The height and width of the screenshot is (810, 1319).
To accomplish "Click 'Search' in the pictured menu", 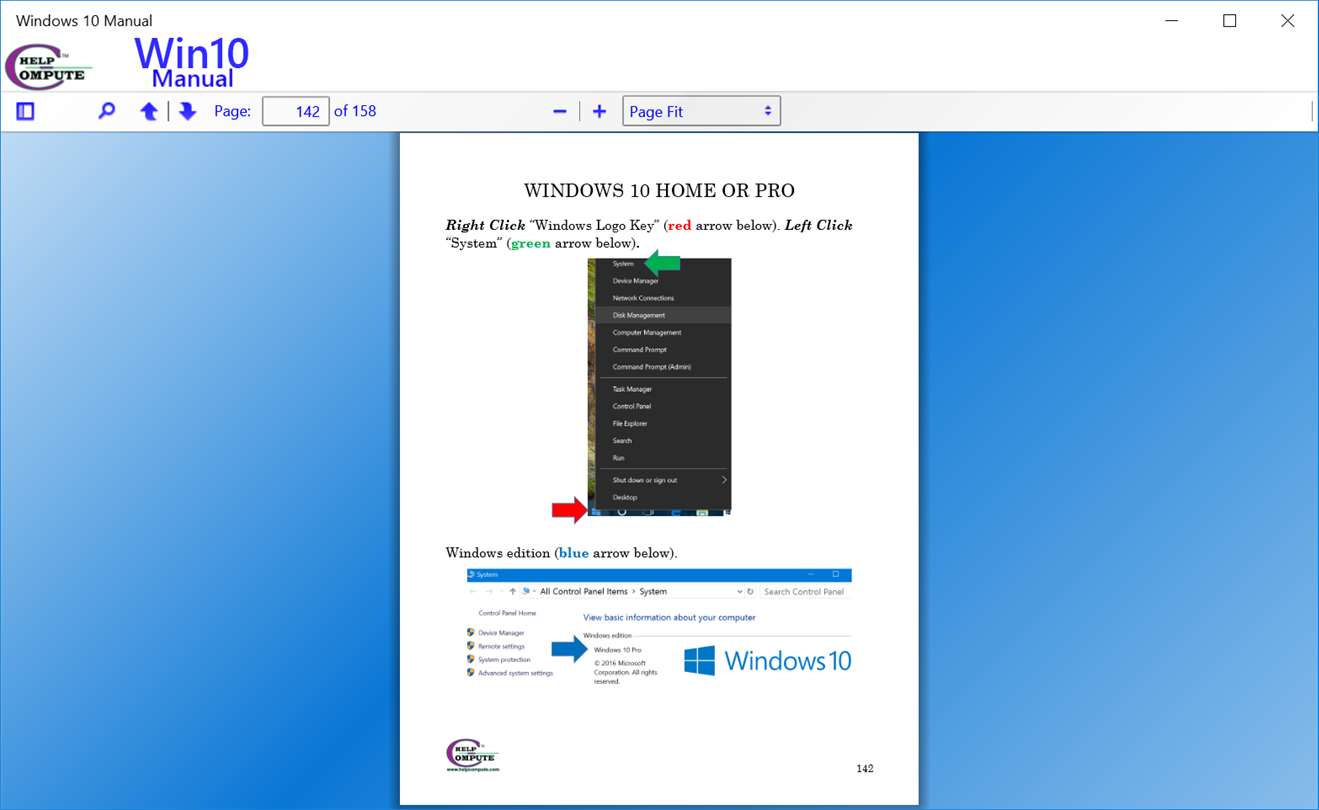I will [622, 441].
